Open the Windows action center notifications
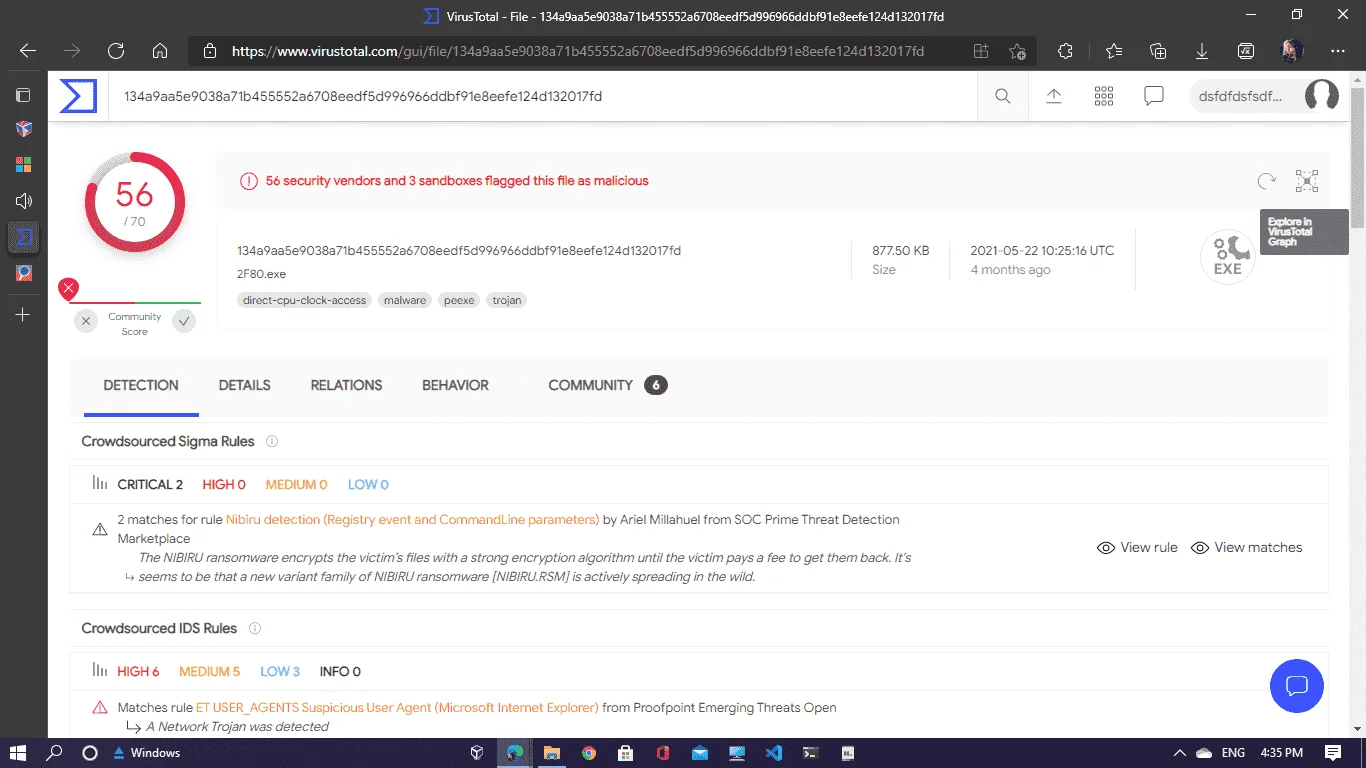 pyautogui.click(x=1333, y=753)
